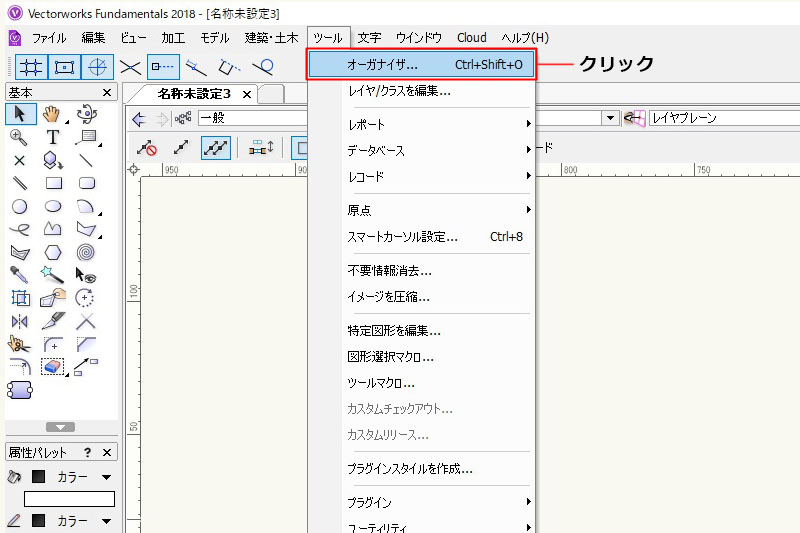Select the Pan hand tool
This screenshot has height=533, width=800.
(53, 114)
